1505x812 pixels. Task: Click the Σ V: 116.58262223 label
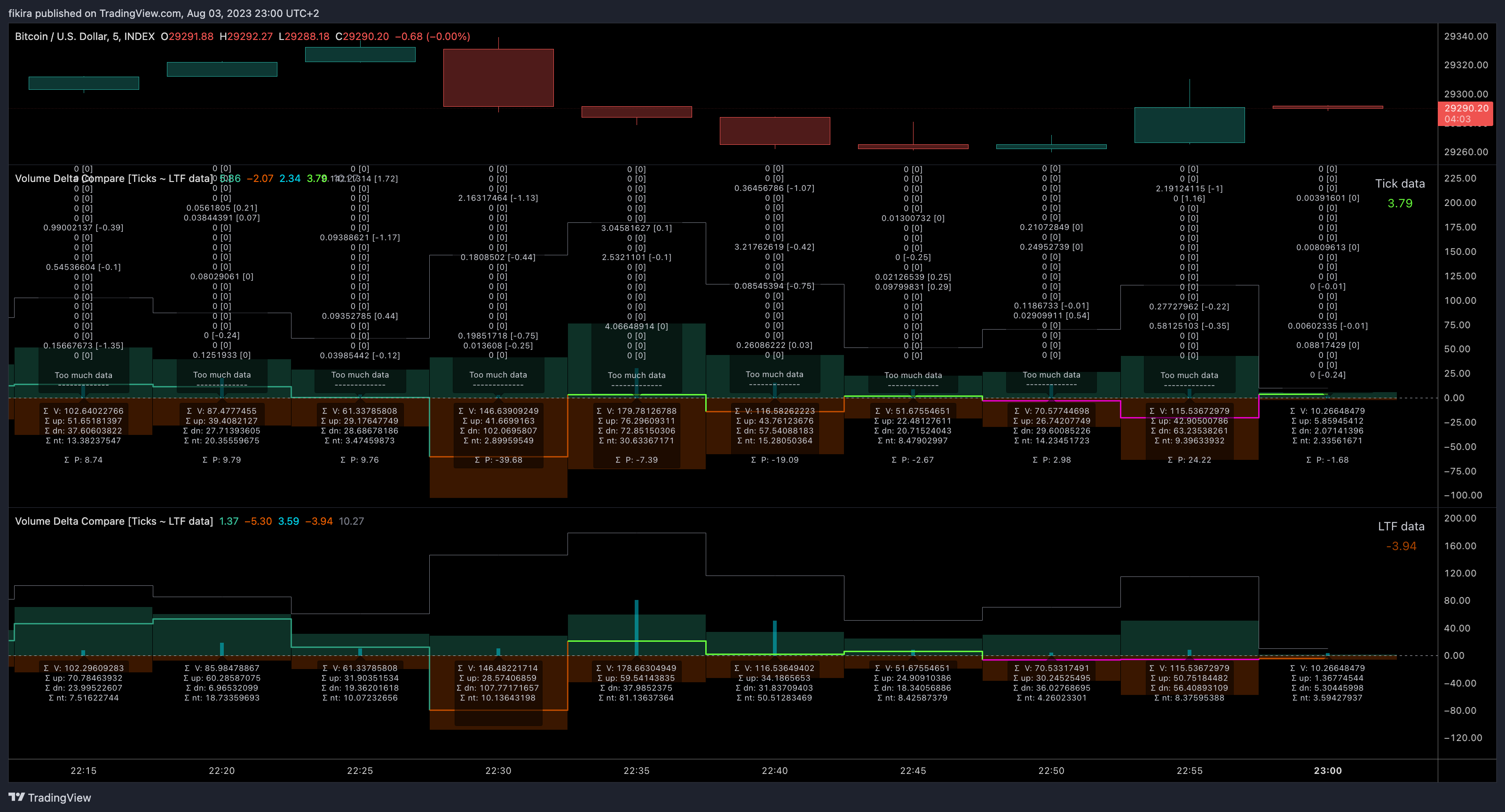click(775, 410)
